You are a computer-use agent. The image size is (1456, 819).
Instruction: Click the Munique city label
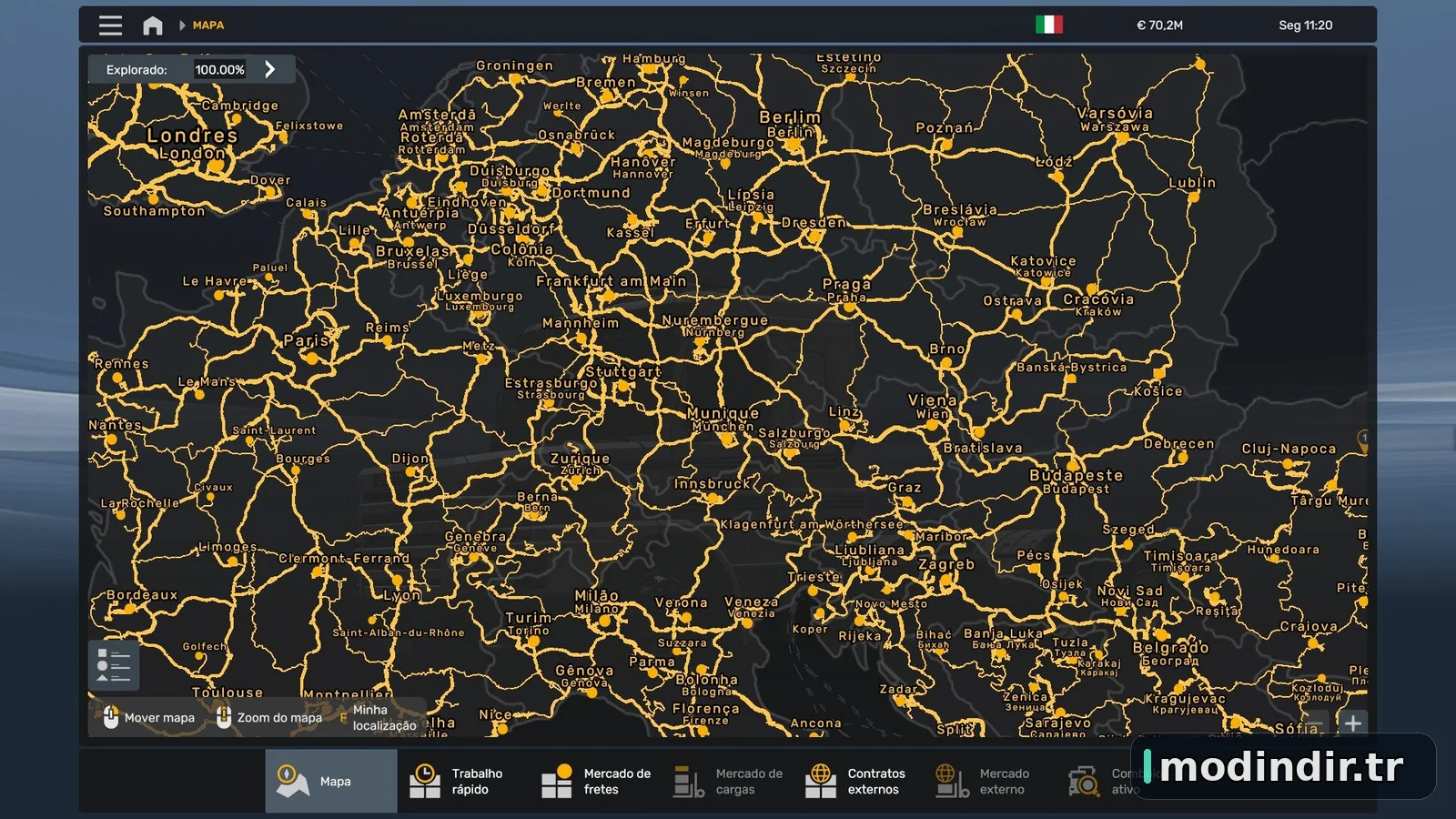pyautogui.click(x=723, y=413)
